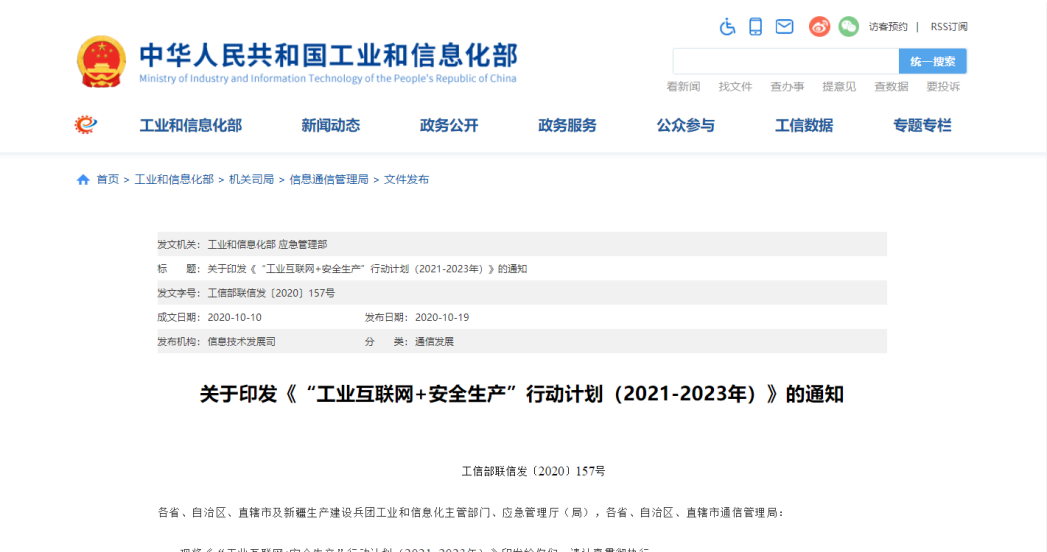The width and height of the screenshot is (1047, 552).
Task: Click the RSS订阅 link
Action: point(949,27)
